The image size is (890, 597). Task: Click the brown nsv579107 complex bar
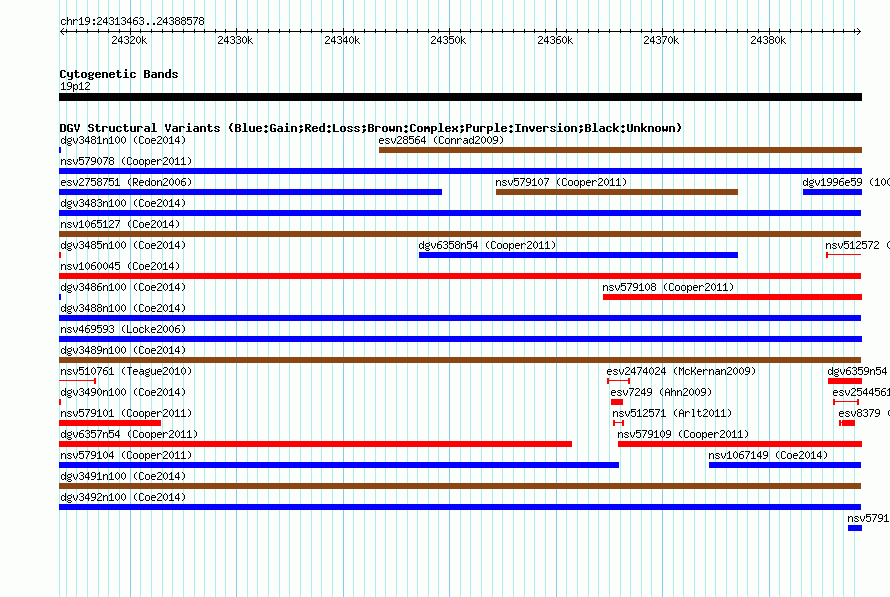(x=617, y=192)
